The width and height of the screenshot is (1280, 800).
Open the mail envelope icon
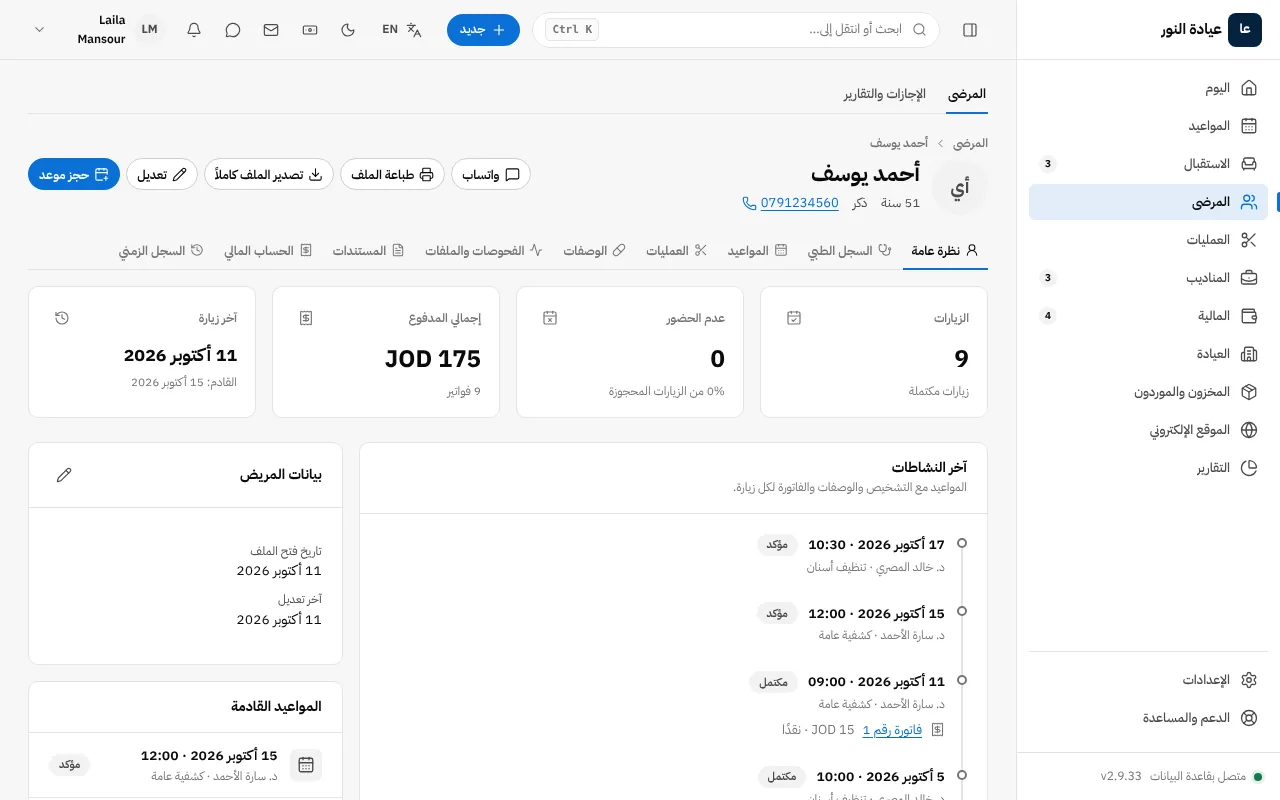click(x=271, y=30)
